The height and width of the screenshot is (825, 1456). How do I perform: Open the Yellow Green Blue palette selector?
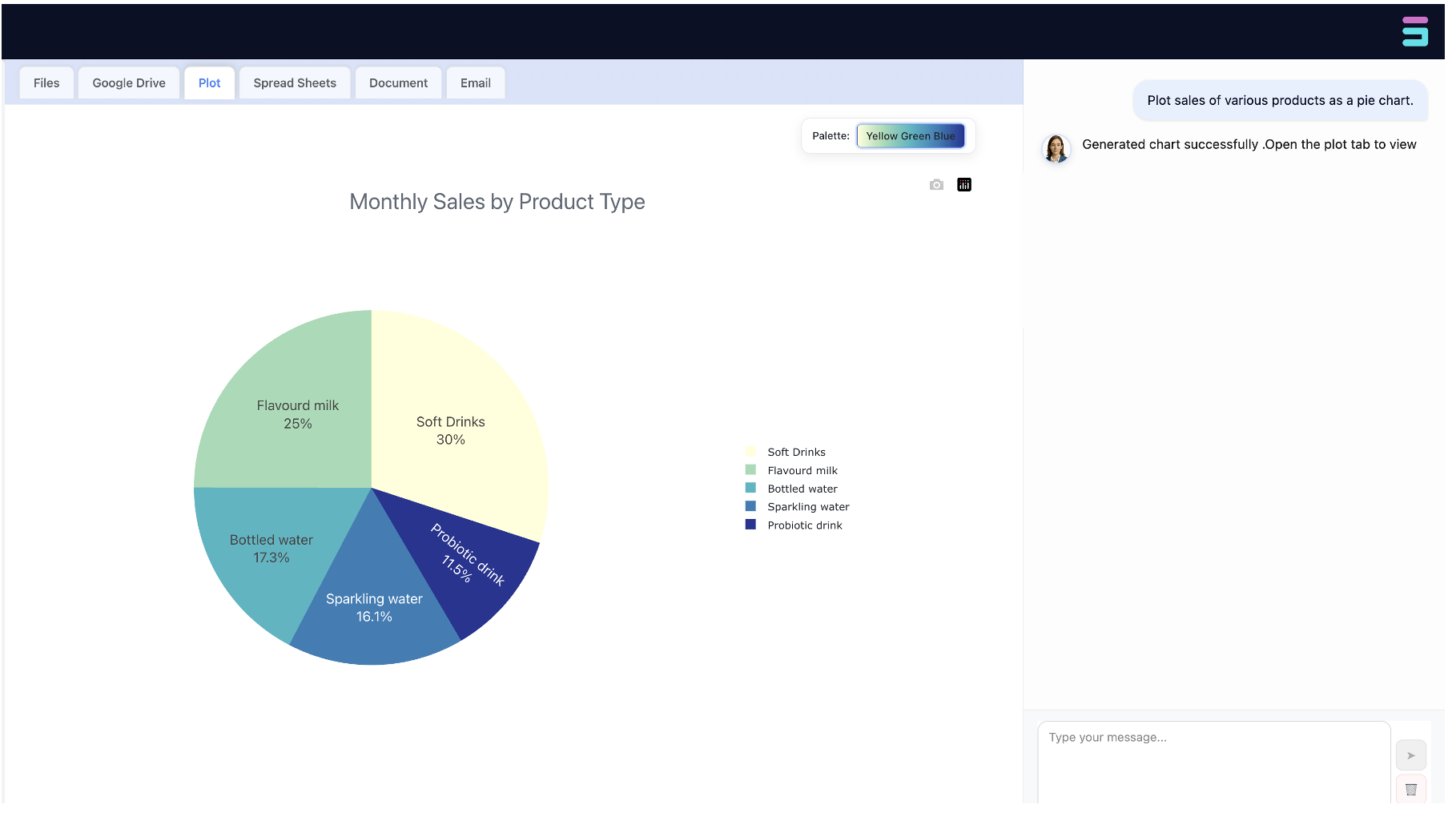point(911,135)
